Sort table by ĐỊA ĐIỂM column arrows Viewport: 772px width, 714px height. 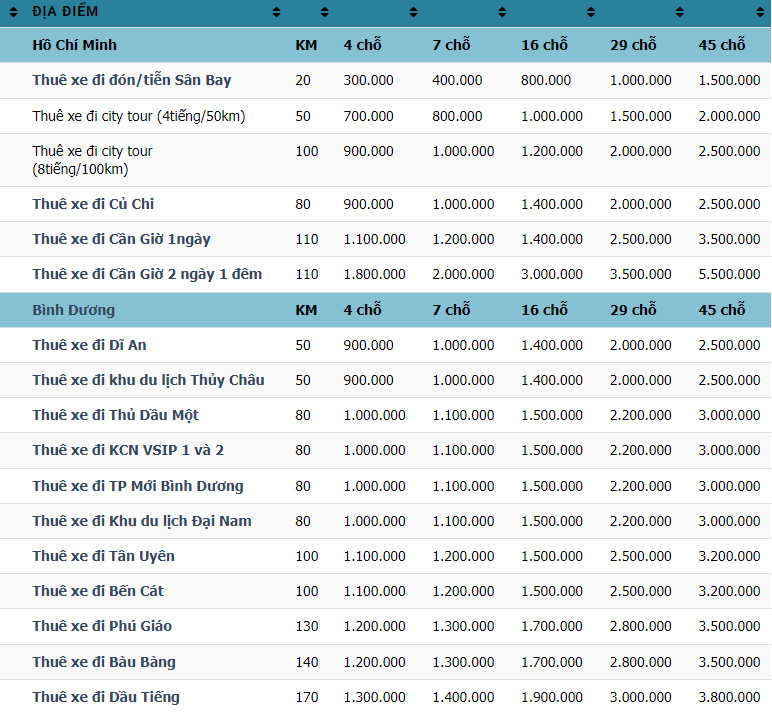pyautogui.click(x=277, y=12)
